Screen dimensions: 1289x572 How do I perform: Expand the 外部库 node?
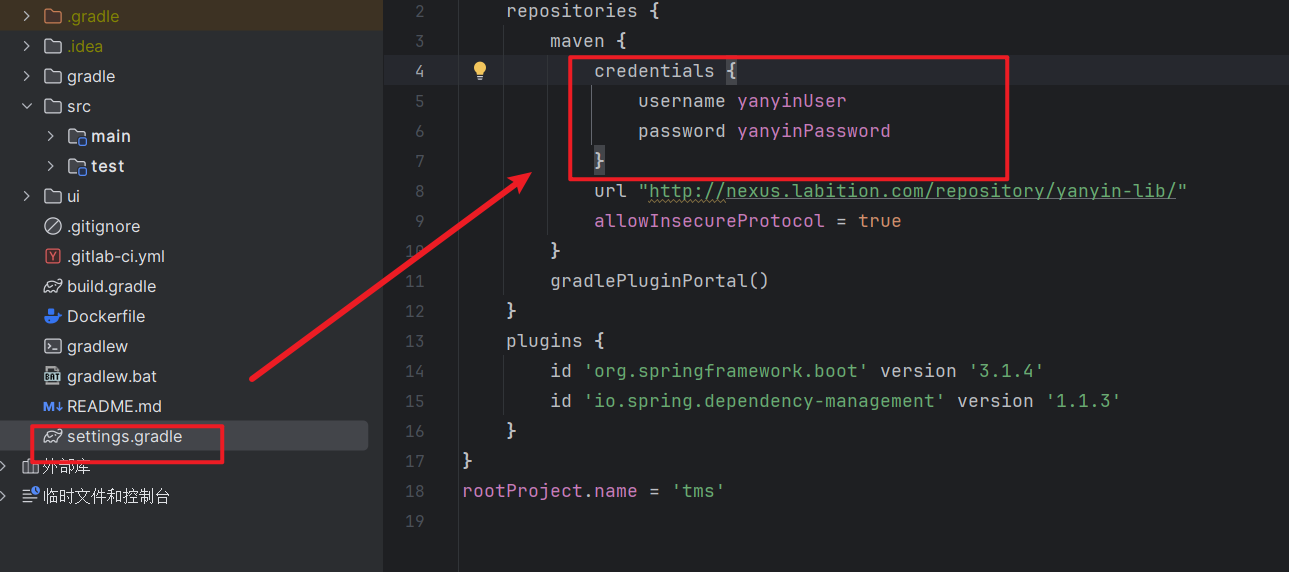point(5,466)
